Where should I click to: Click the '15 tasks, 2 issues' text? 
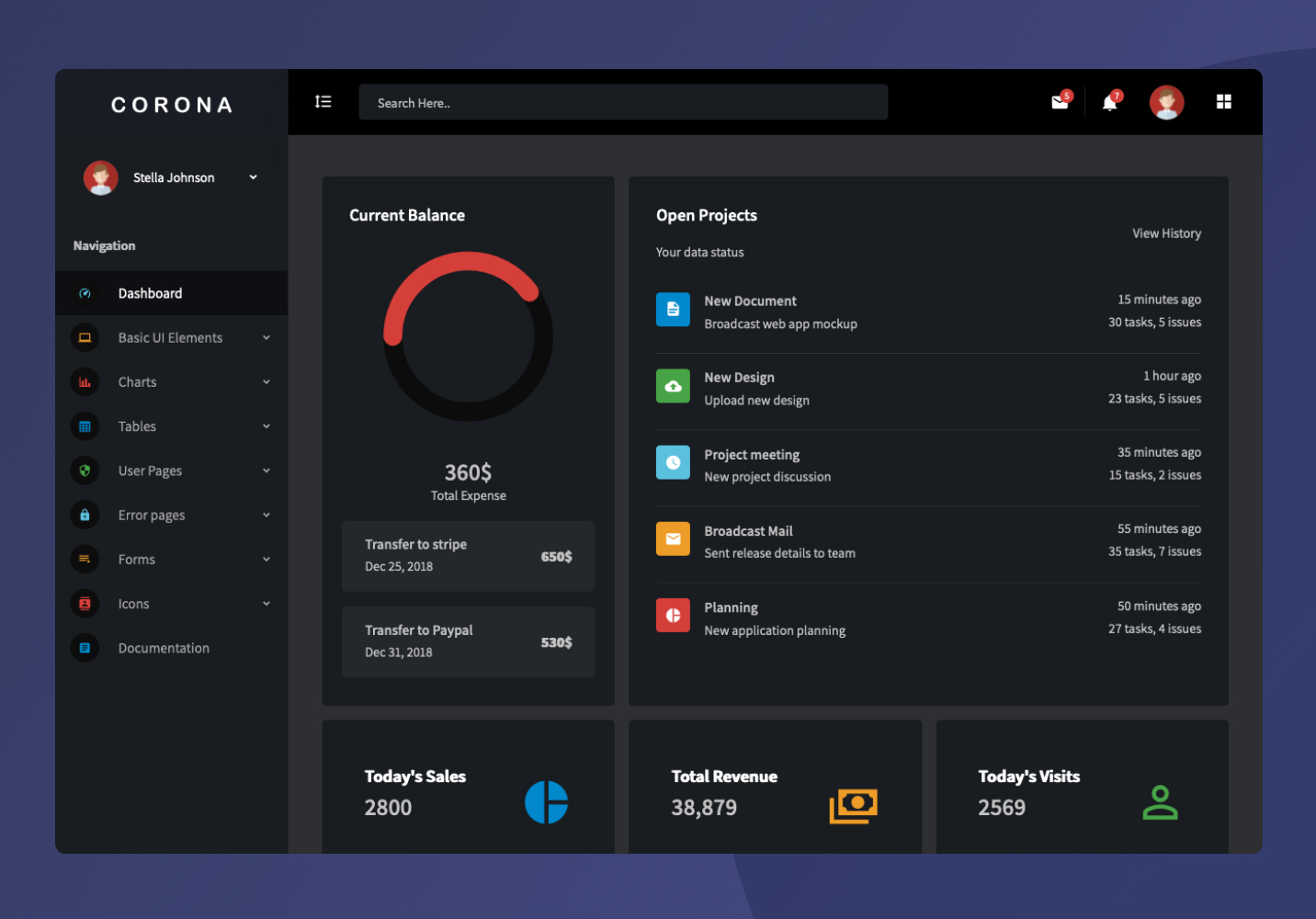click(1154, 475)
